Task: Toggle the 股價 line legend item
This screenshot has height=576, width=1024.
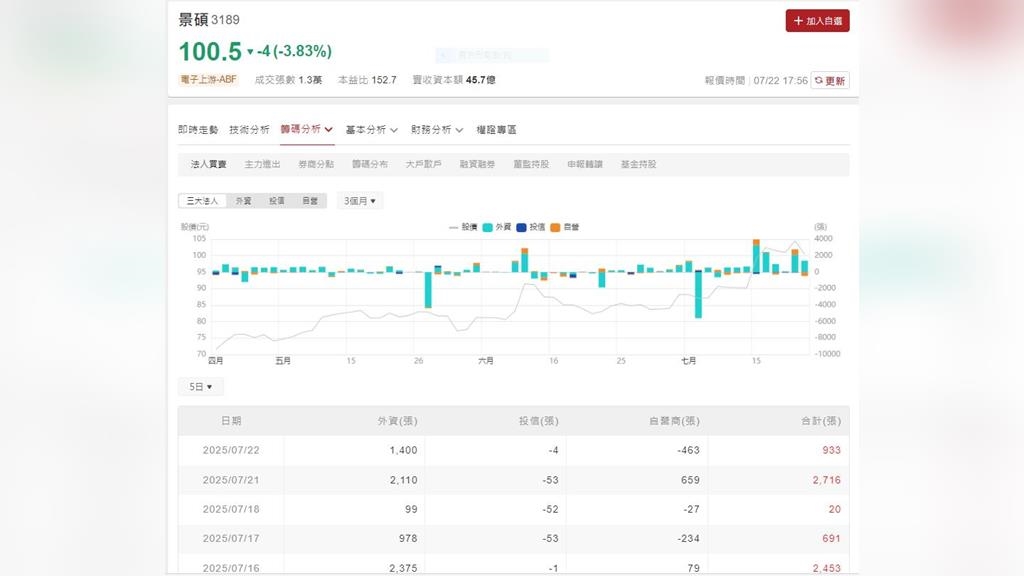Action: pos(463,227)
